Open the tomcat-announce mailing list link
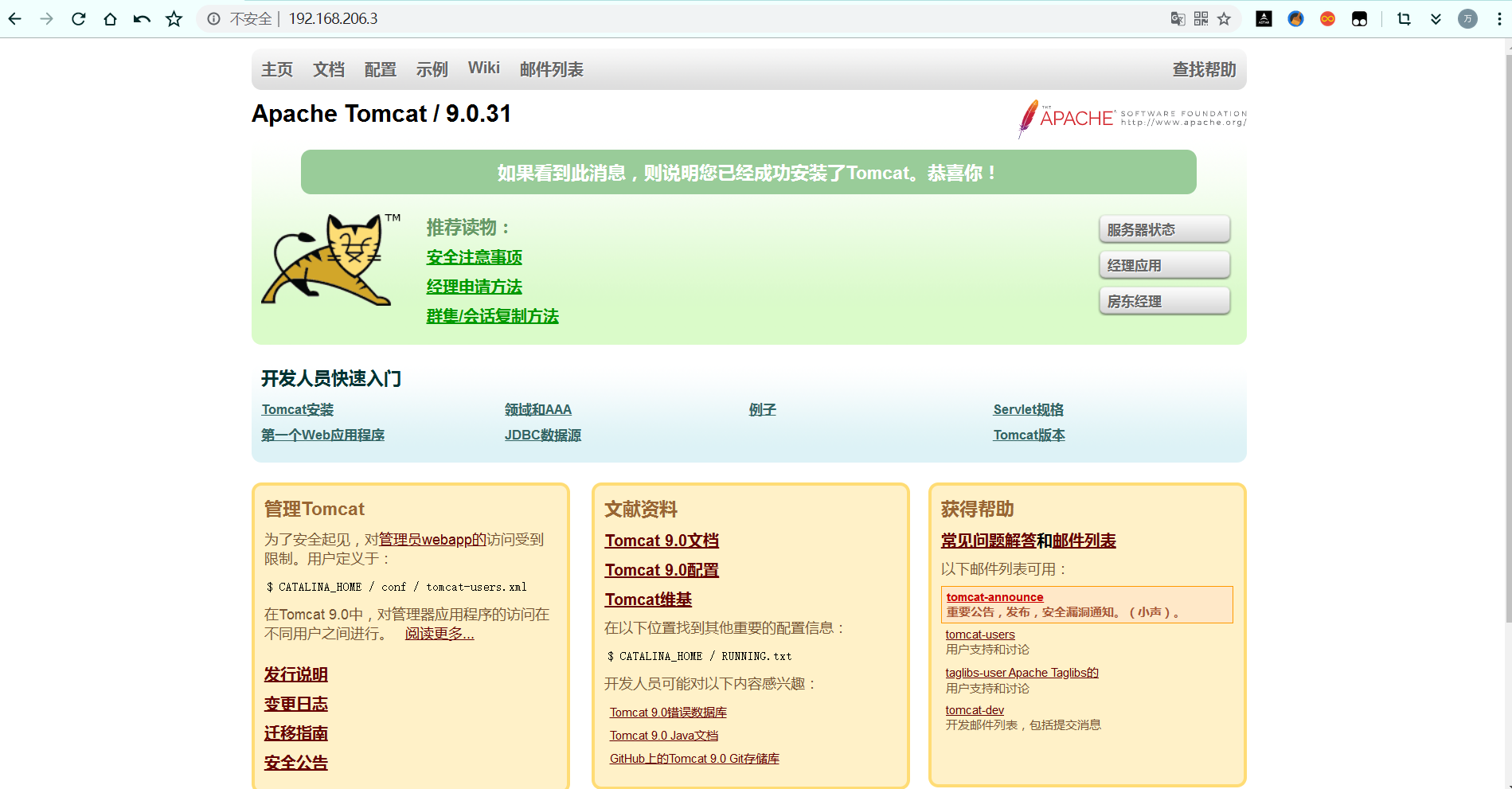 [994, 597]
